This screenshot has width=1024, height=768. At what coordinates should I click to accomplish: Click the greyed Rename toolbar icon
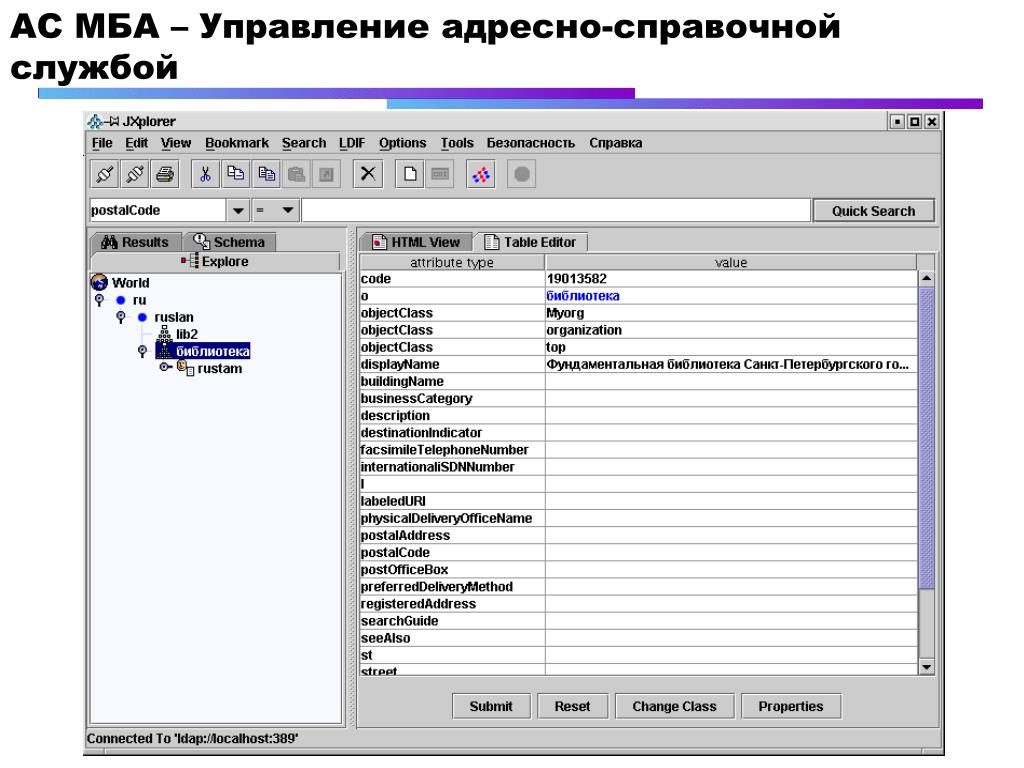(440, 174)
